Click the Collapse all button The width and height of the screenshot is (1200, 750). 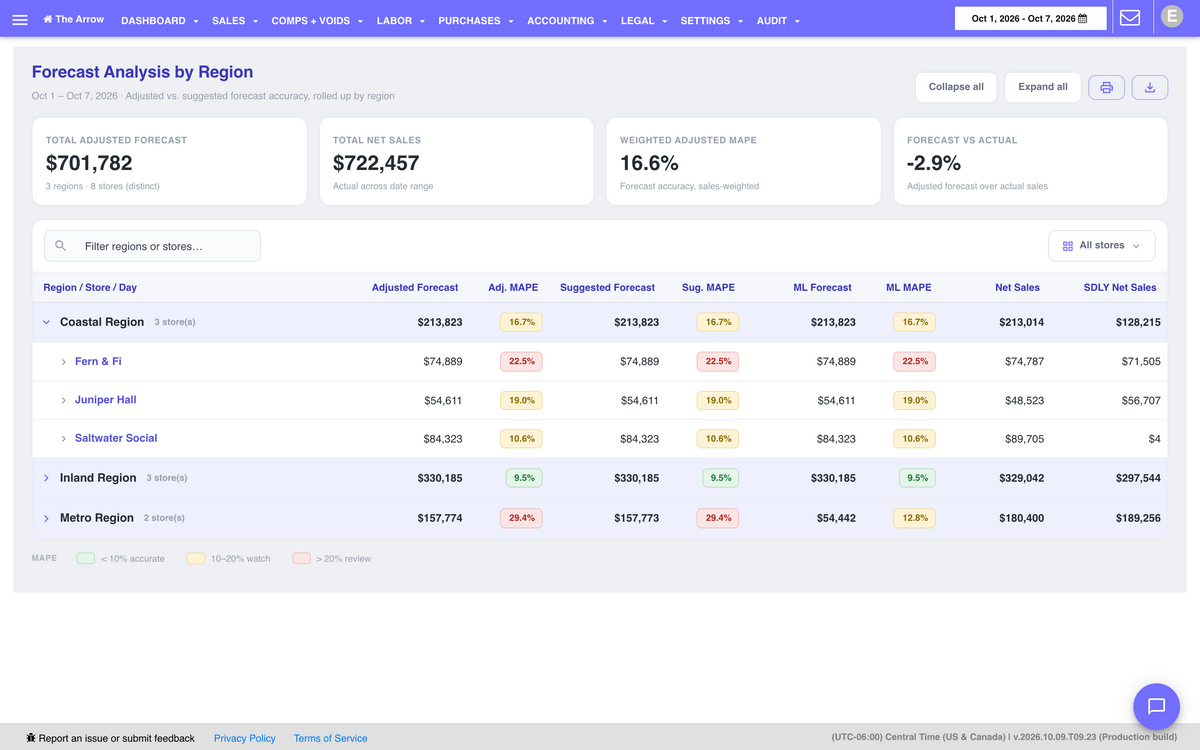tap(956, 87)
